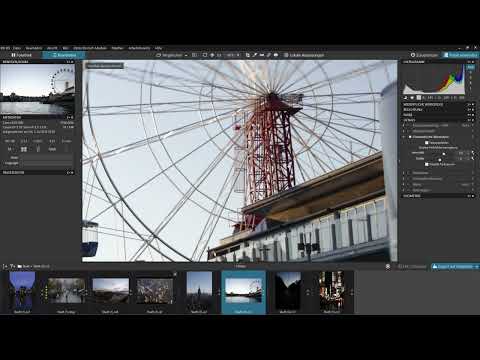The width and height of the screenshot is (480, 360).
Task: Select the horizon tool next to crop
Action: [262, 55]
